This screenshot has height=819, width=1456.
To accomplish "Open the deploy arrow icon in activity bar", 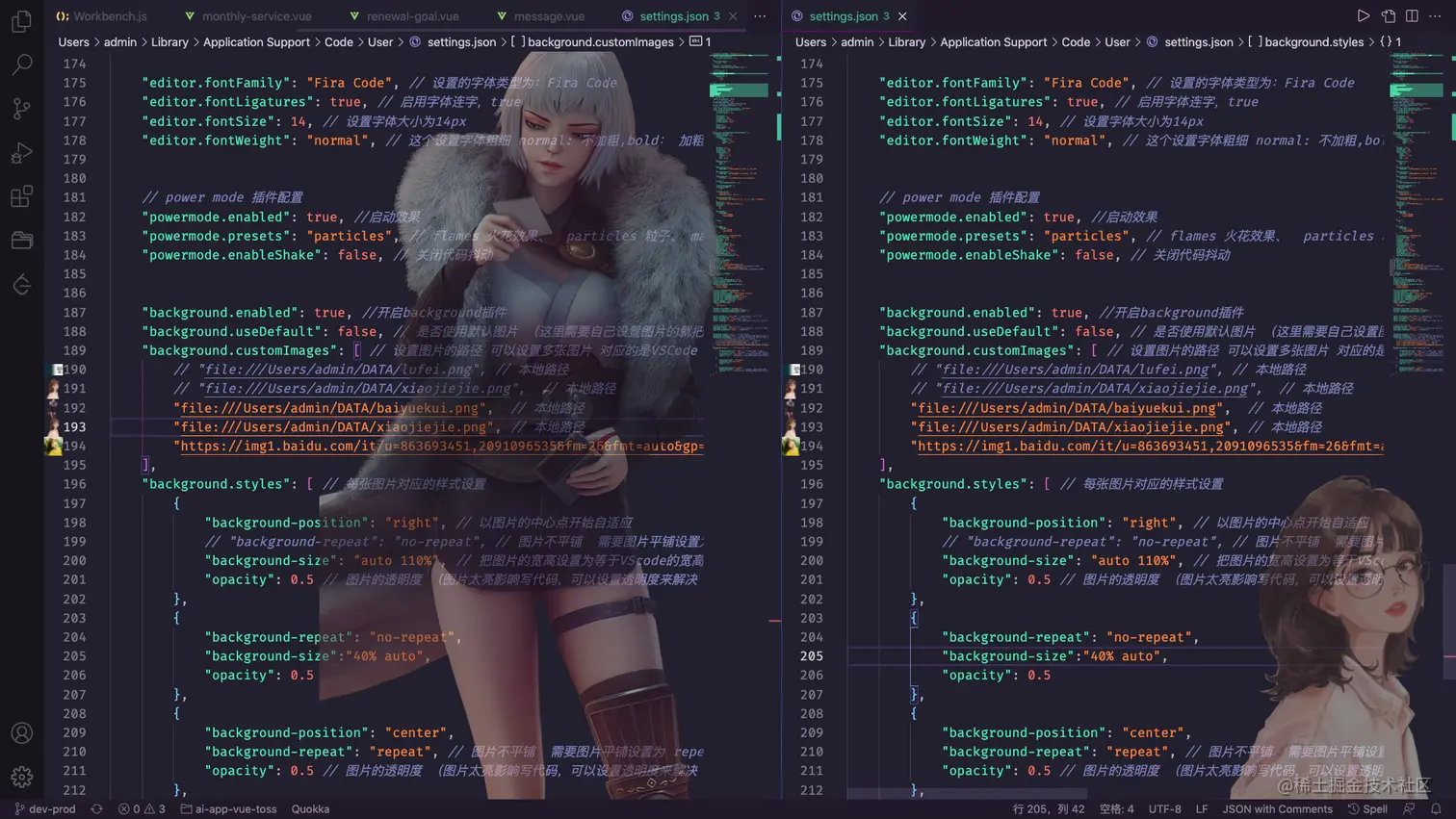I will tap(21, 285).
